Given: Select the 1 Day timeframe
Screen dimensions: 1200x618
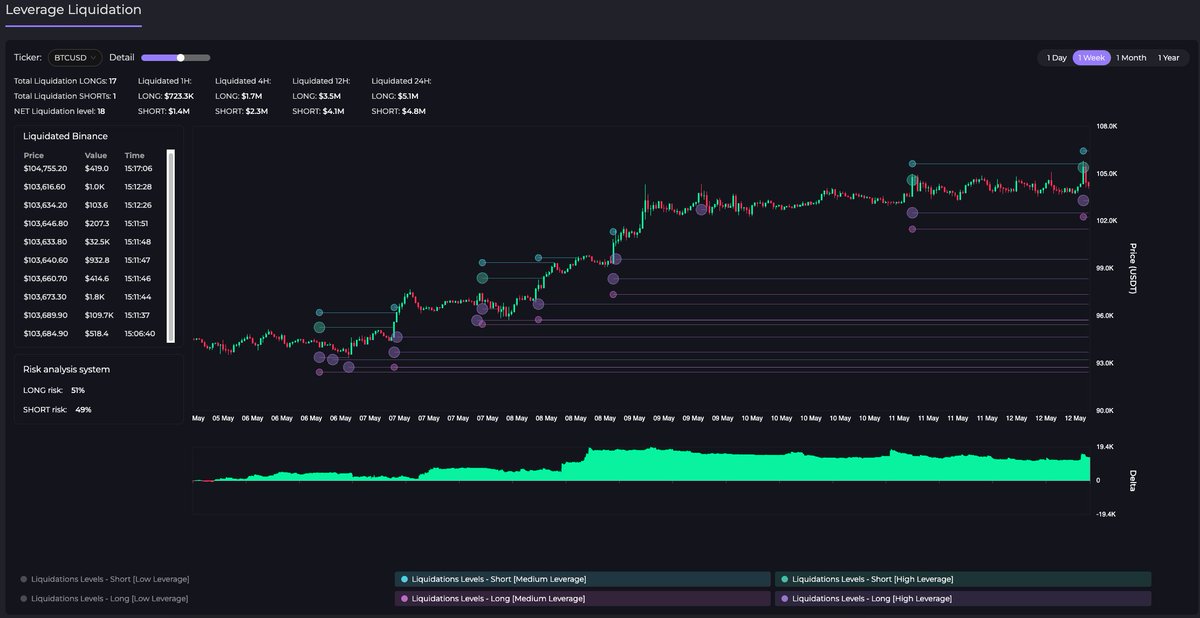Looking at the screenshot, I should tap(1056, 58).
